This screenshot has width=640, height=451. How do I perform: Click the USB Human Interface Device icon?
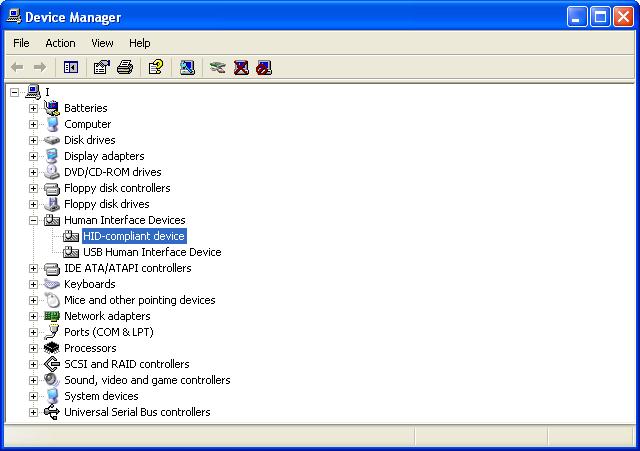pos(71,252)
